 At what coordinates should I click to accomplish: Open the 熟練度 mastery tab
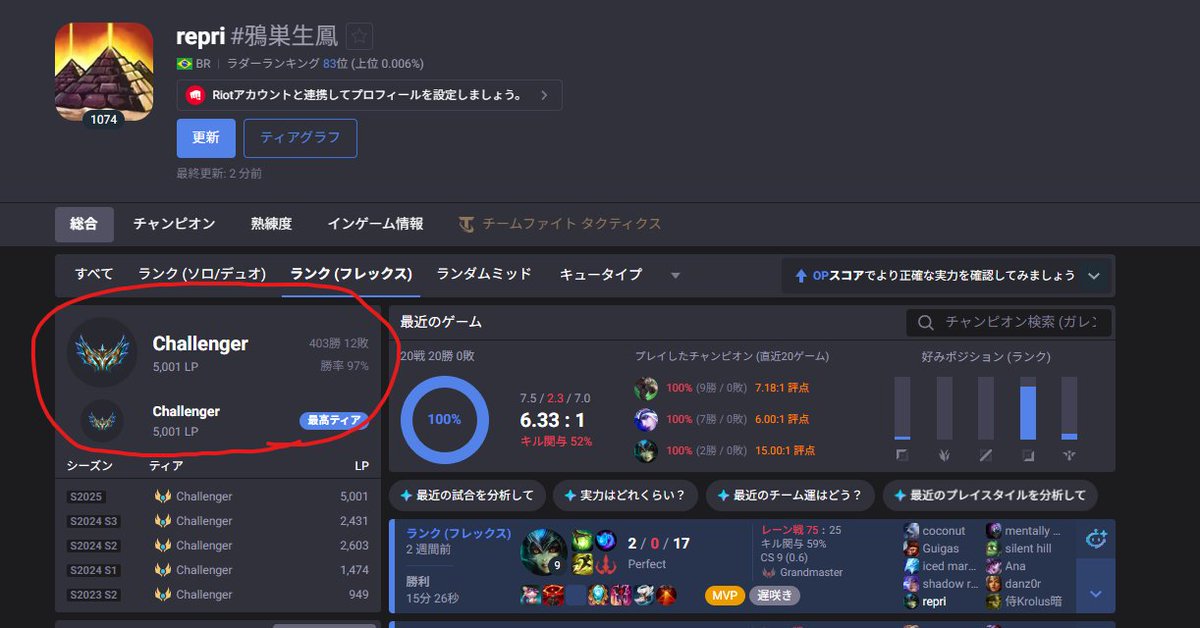[x=271, y=224]
